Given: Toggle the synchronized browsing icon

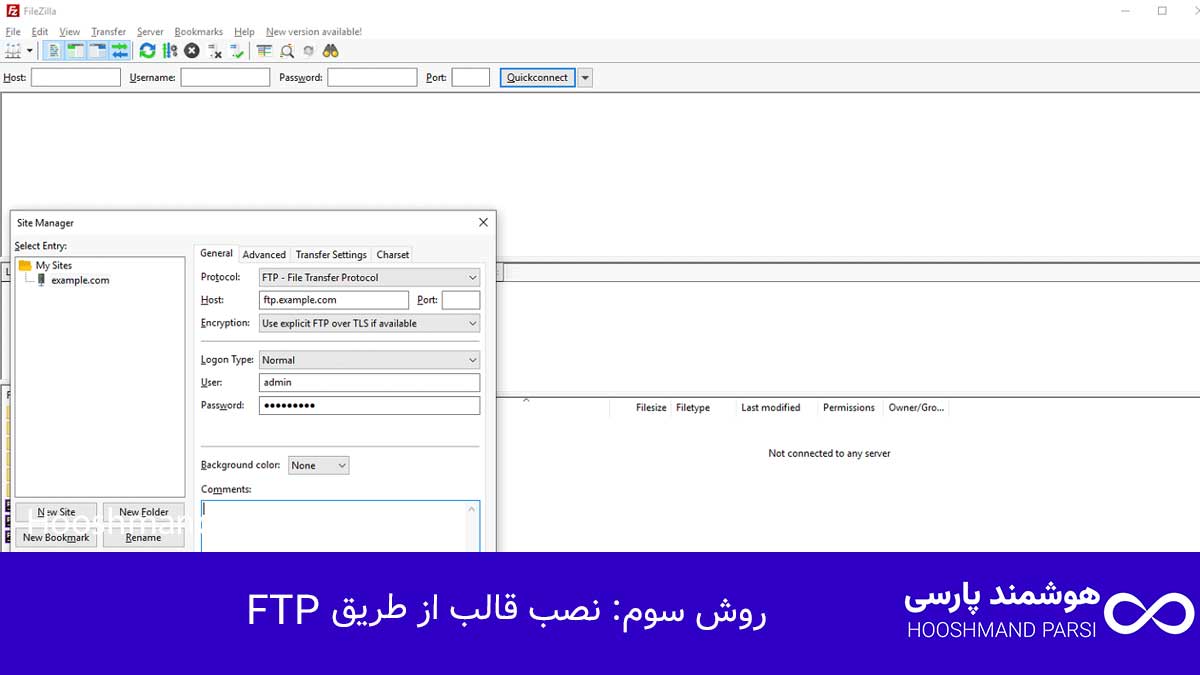Looking at the screenshot, I should [x=308, y=51].
